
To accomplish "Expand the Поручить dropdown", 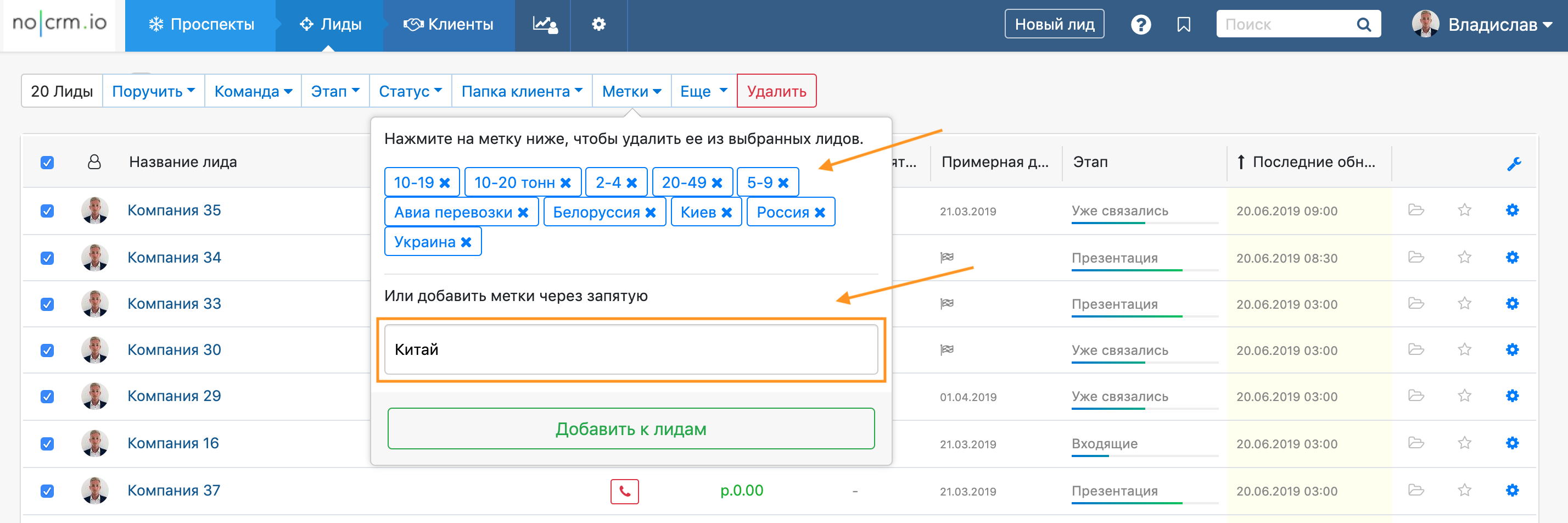I will tap(153, 91).
